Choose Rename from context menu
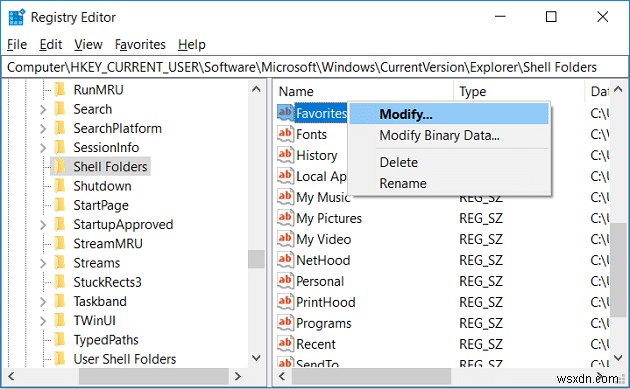Image resolution: width=630 pixels, height=389 pixels. pyautogui.click(x=449, y=183)
